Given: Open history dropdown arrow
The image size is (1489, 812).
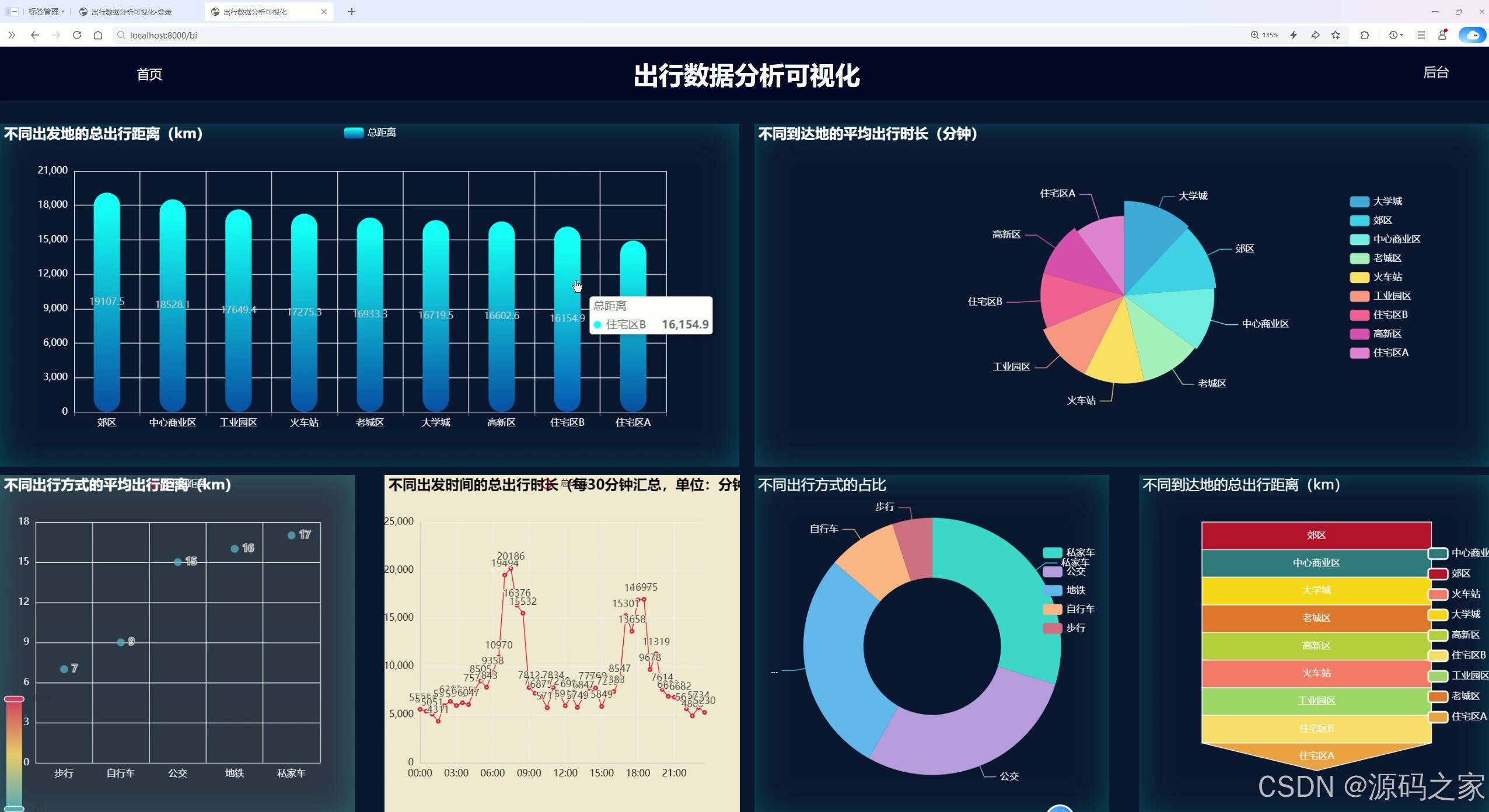Looking at the screenshot, I should (x=1401, y=35).
